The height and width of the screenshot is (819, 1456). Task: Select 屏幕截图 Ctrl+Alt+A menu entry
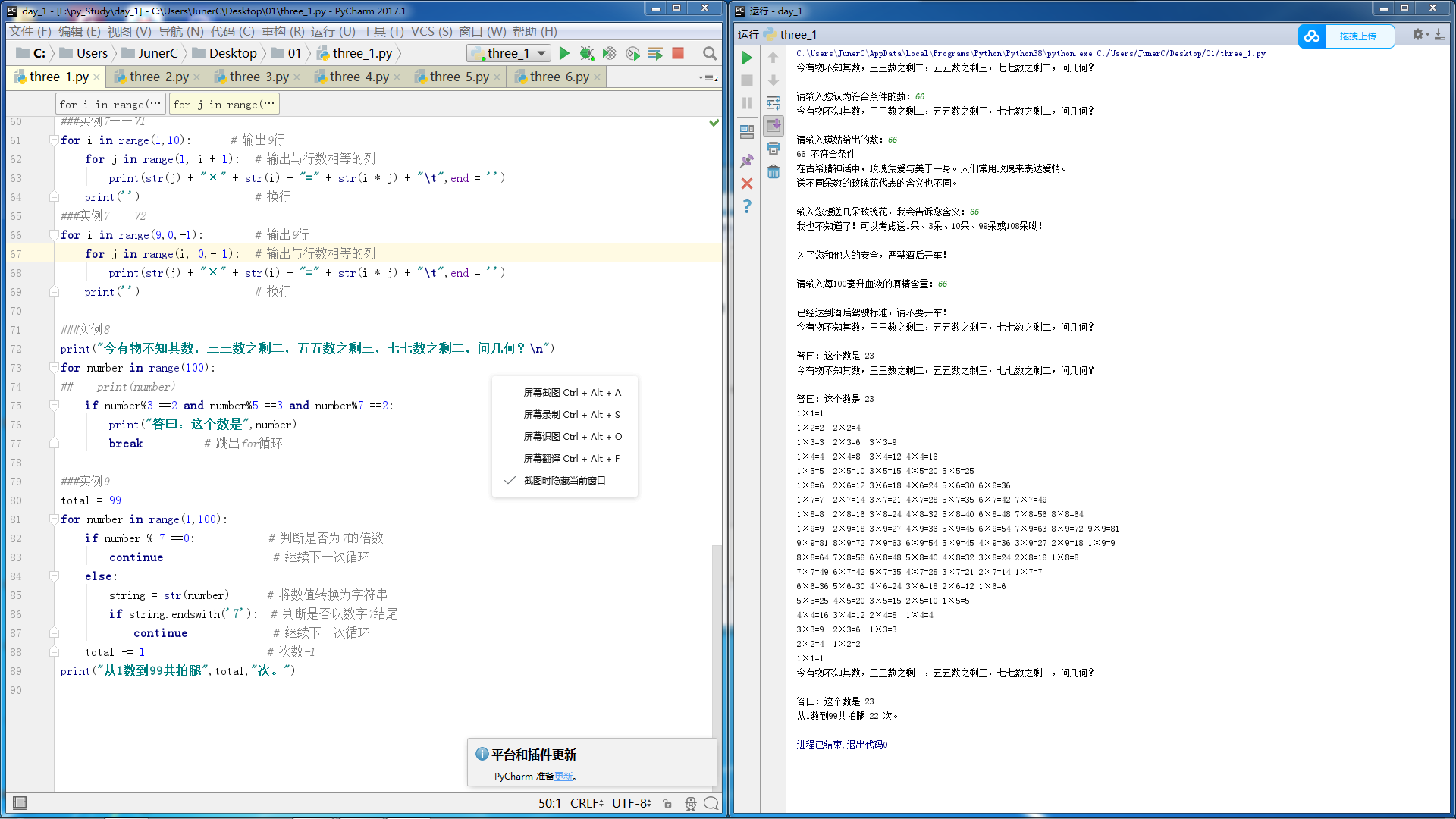(x=572, y=392)
